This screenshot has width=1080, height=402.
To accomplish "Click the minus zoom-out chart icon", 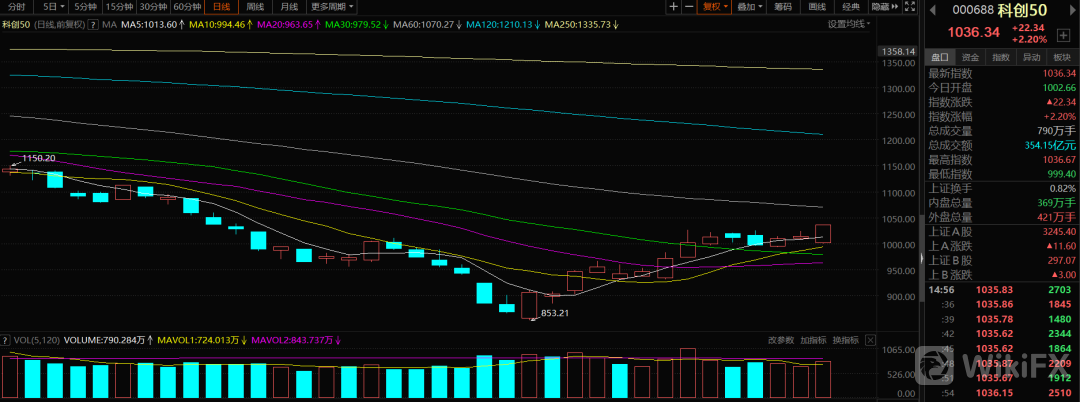I will [689, 6].
